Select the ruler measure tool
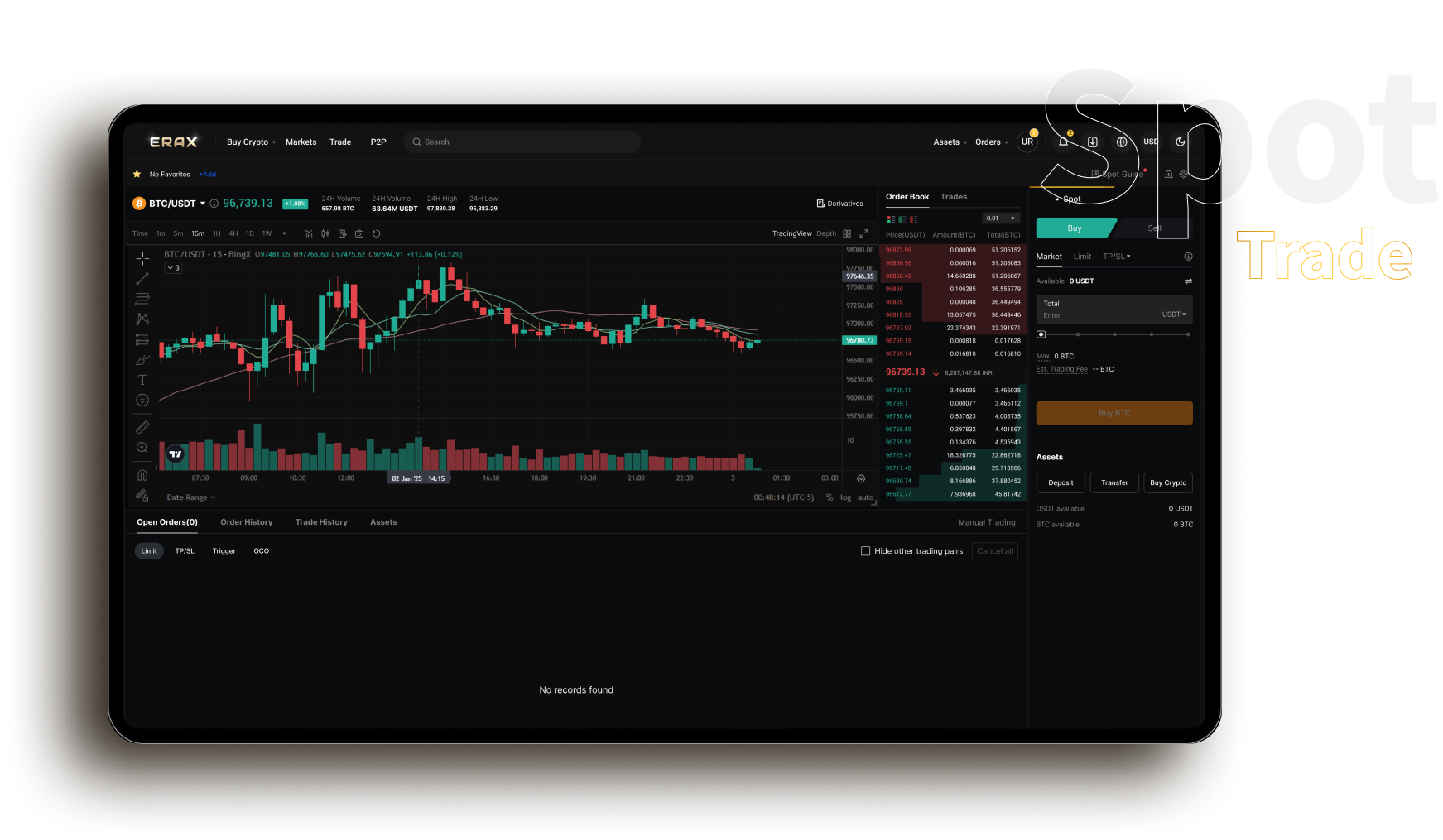This screenshot has height=840, width=1443. click(142, 427)
